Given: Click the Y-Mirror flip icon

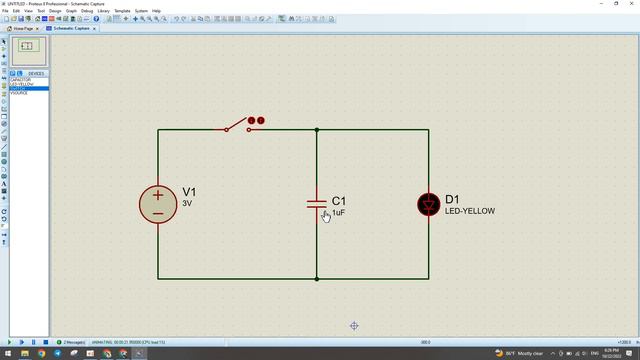Looking at the screenshot, I should 4,242.
